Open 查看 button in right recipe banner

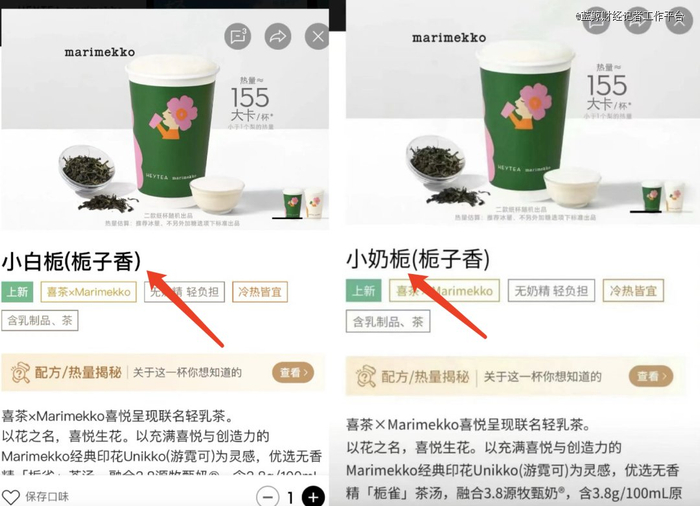(x=651, y=376)
